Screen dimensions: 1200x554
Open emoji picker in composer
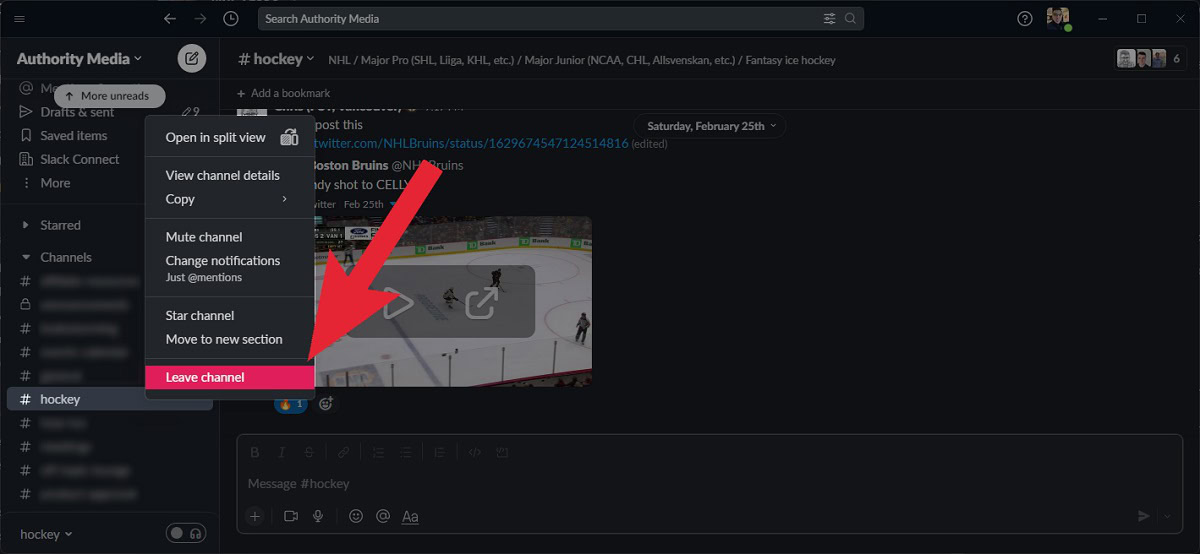coord(355,516)
